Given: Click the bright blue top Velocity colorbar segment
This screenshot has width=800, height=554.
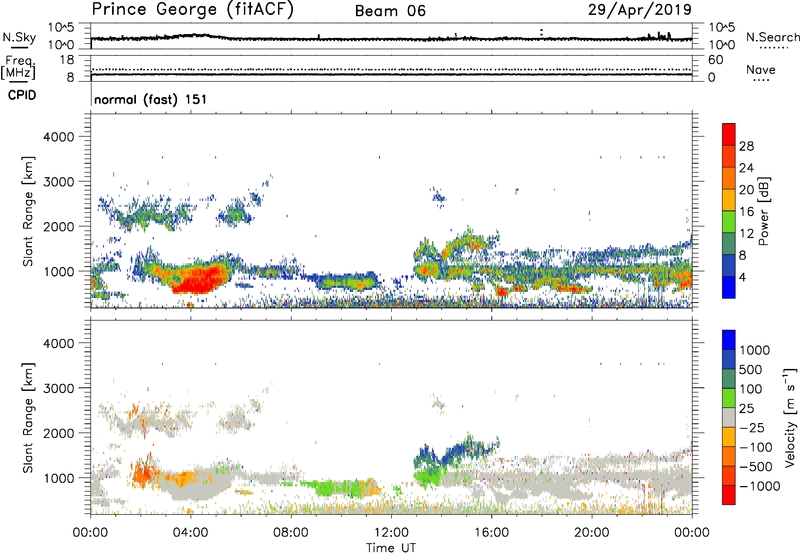Looking at the screenshot, I should tap(729, 340).
